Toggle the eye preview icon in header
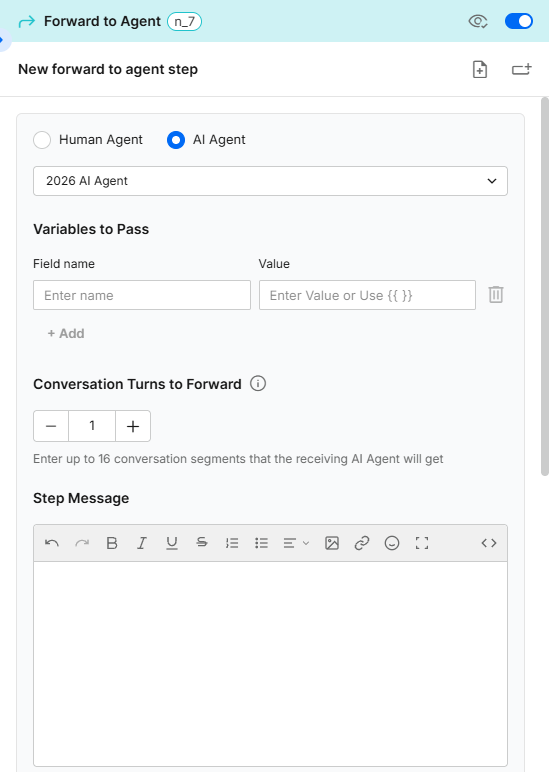The height and width of the screenshot is (772, 549). tap(478, 21)
